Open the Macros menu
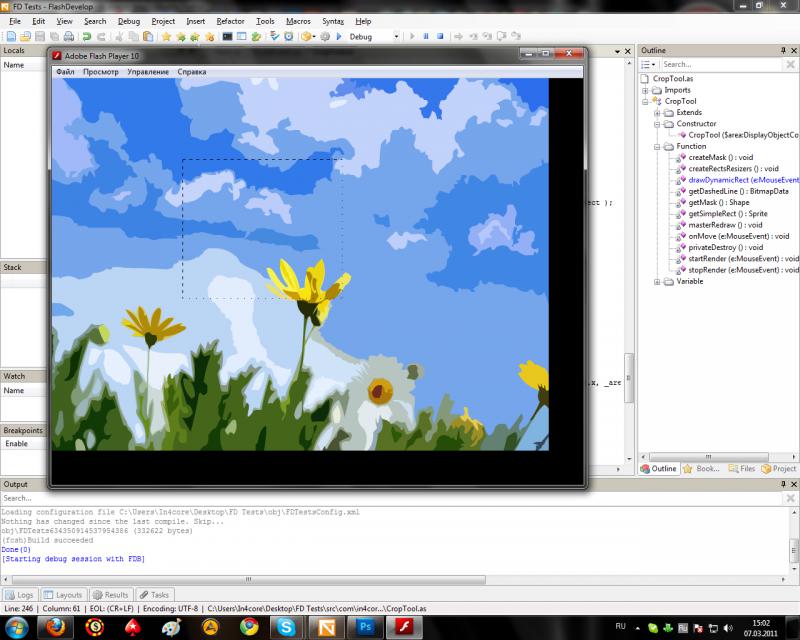The width and height of the screenshot is (800, 640). click(298, 21)
